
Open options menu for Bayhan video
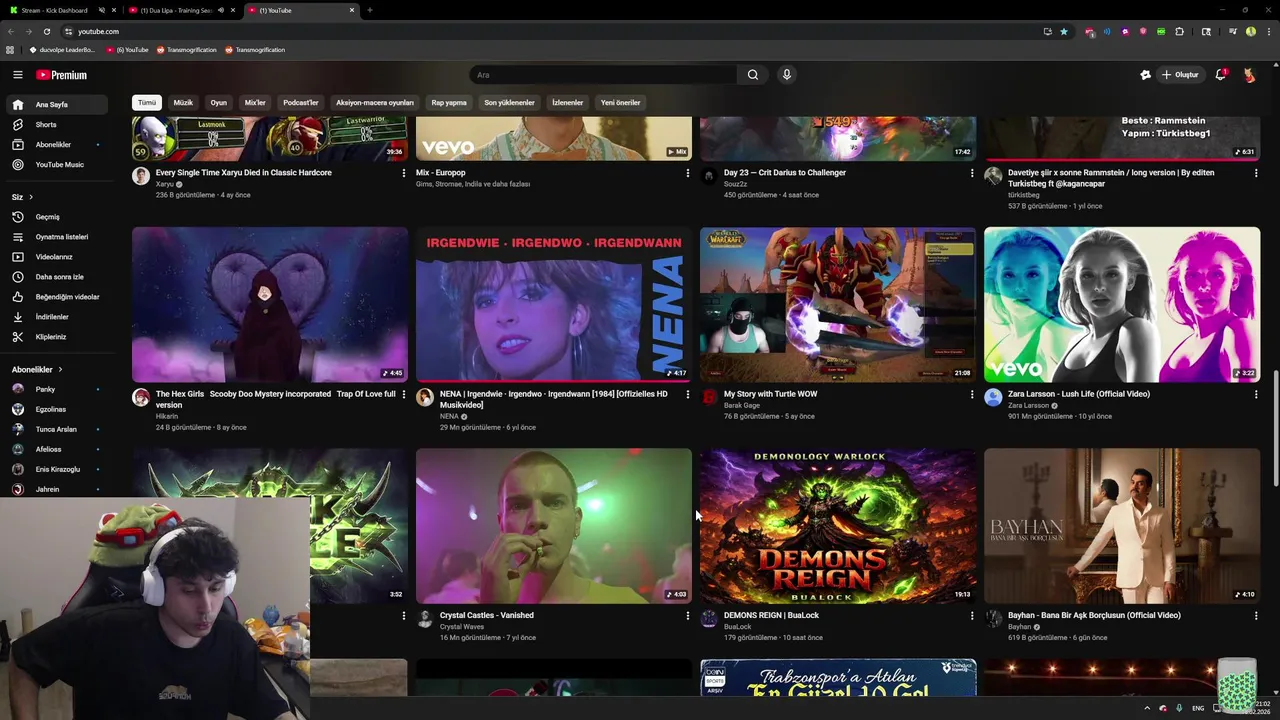[x=1256, y=616]
